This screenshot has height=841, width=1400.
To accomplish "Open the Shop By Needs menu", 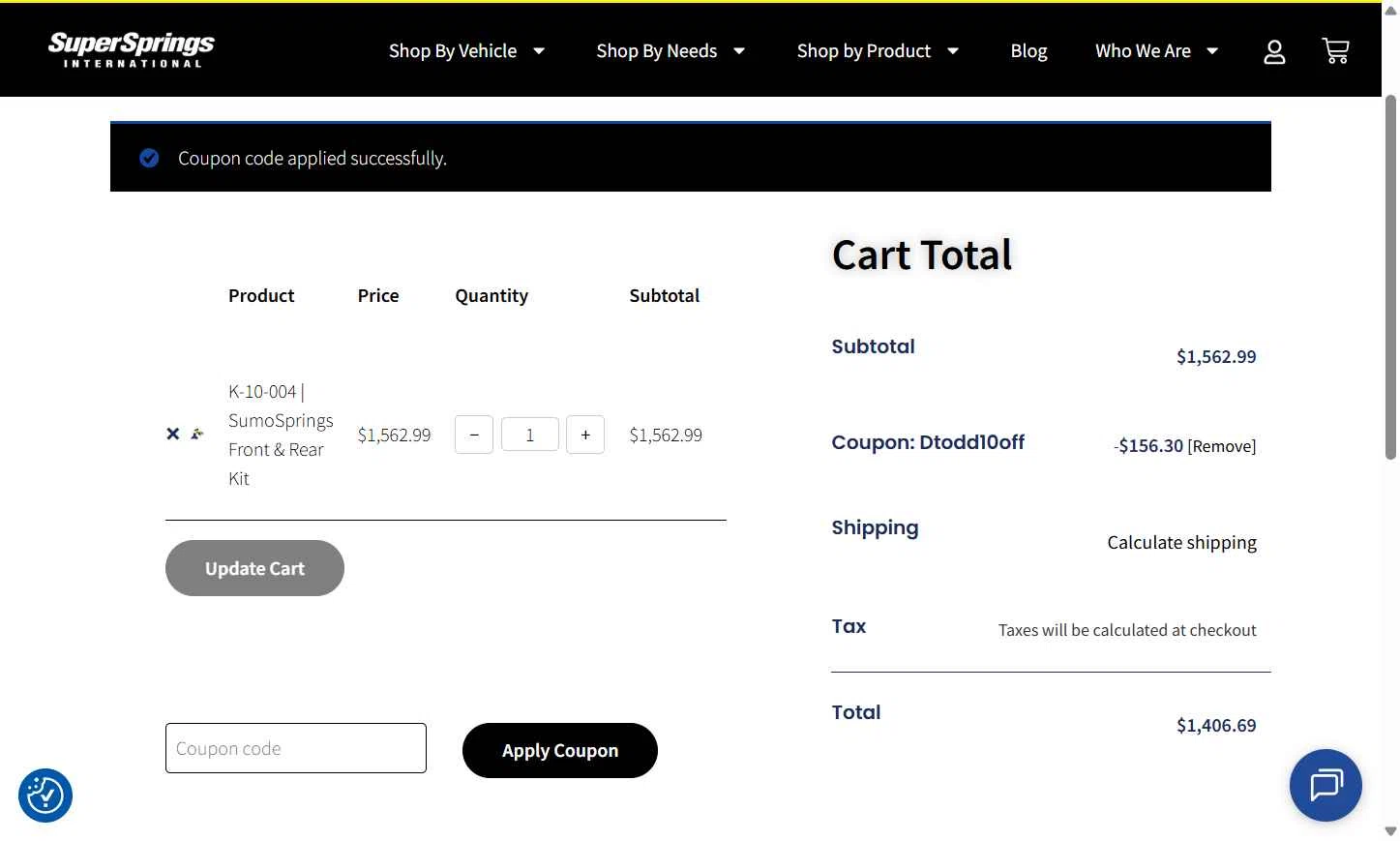I will (657, 51).
